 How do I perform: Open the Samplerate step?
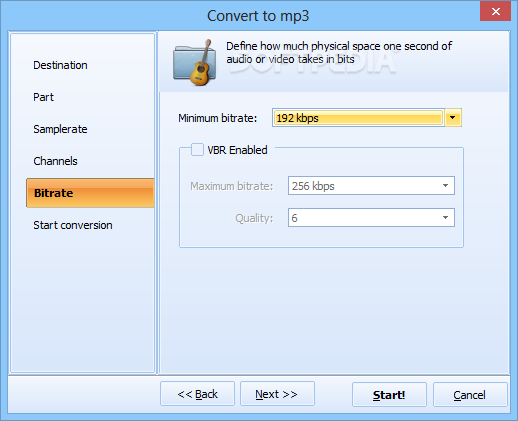point(60,129)
